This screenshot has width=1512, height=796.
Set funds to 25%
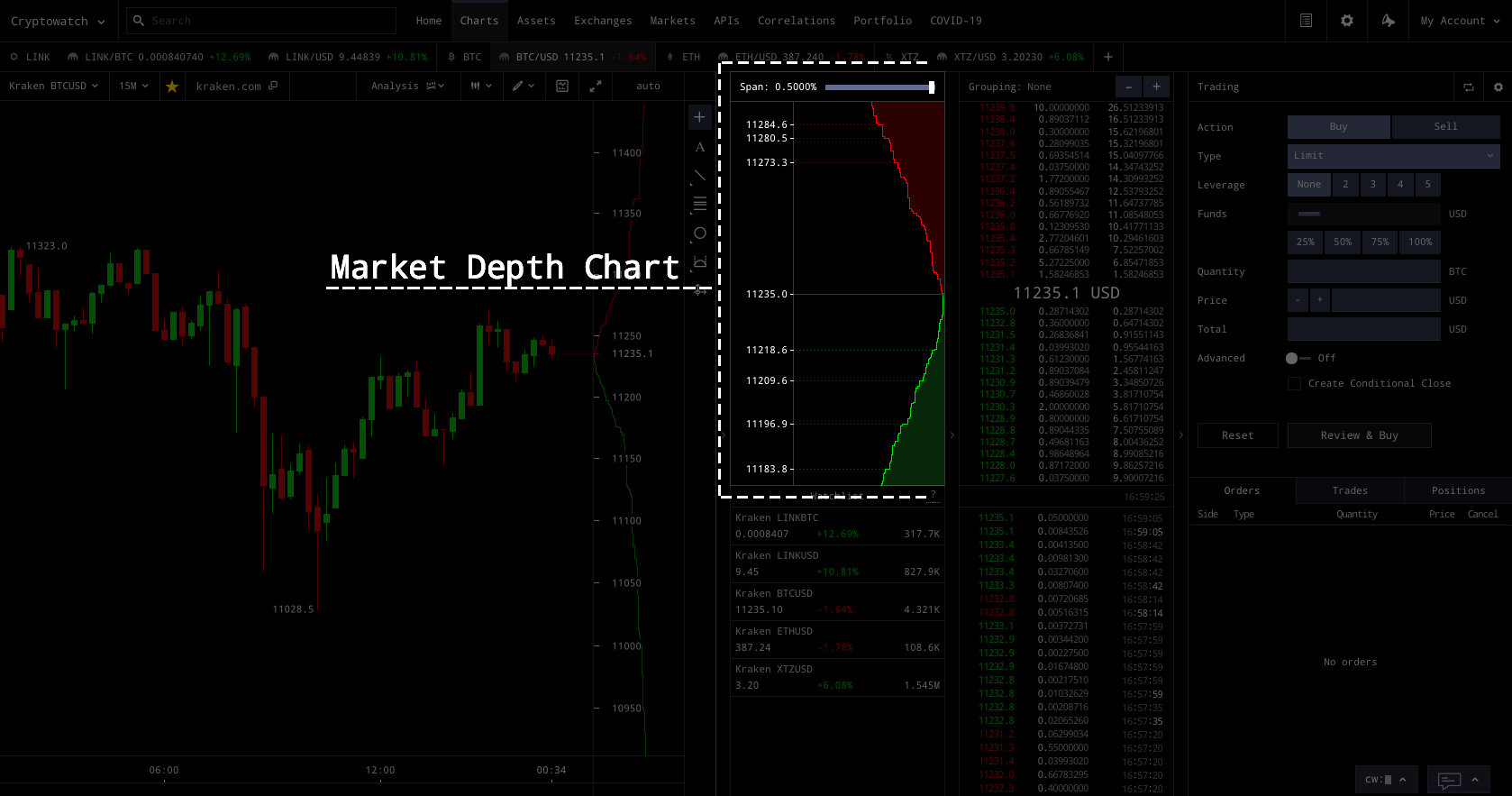(1306, 242)
